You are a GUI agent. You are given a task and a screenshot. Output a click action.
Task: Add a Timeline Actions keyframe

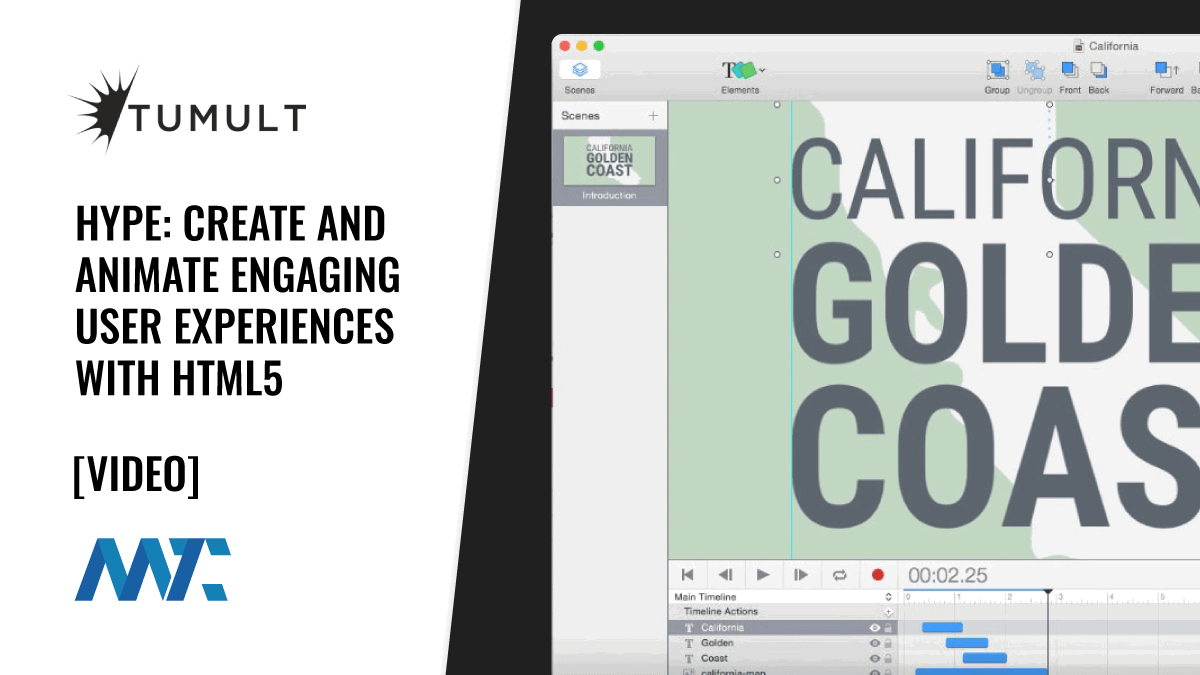[887, 611]
